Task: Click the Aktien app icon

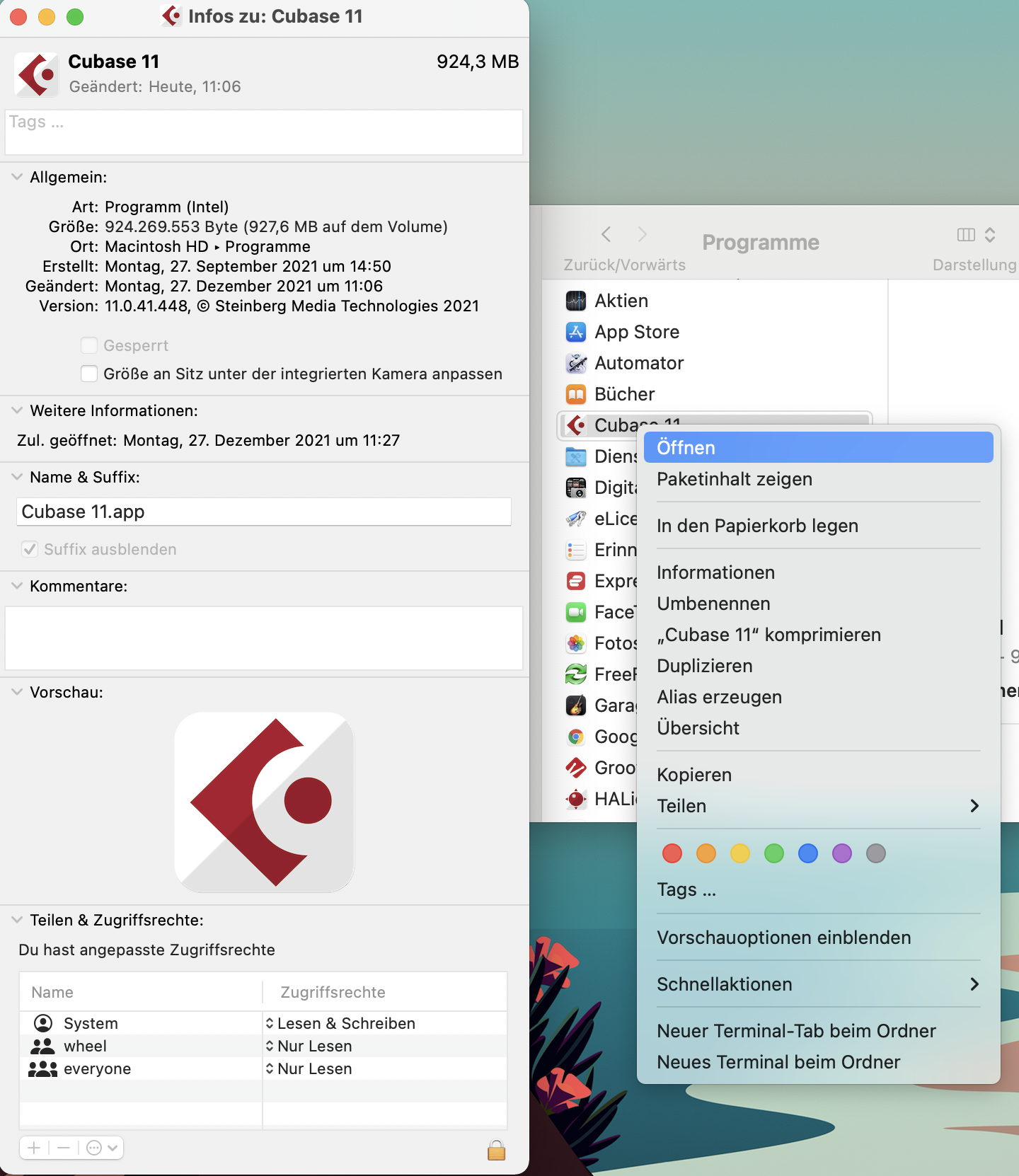Action: pyautogui.click(x=576, y=301)
